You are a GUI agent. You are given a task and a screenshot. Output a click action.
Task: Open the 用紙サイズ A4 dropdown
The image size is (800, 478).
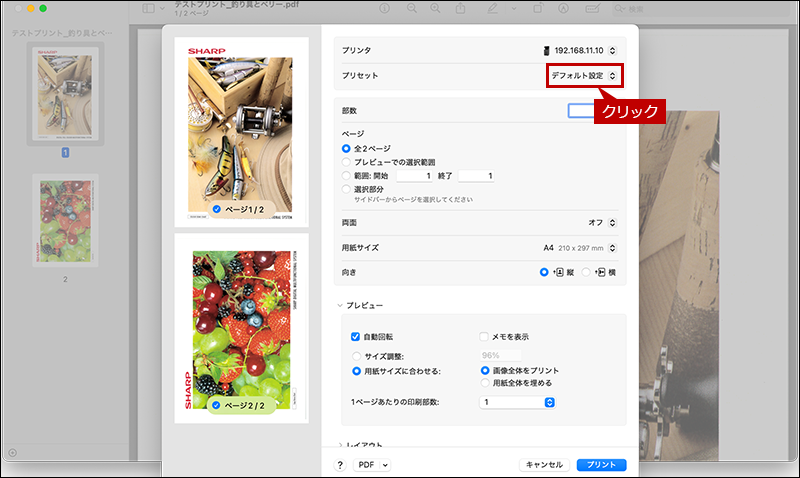coord(580,247)
